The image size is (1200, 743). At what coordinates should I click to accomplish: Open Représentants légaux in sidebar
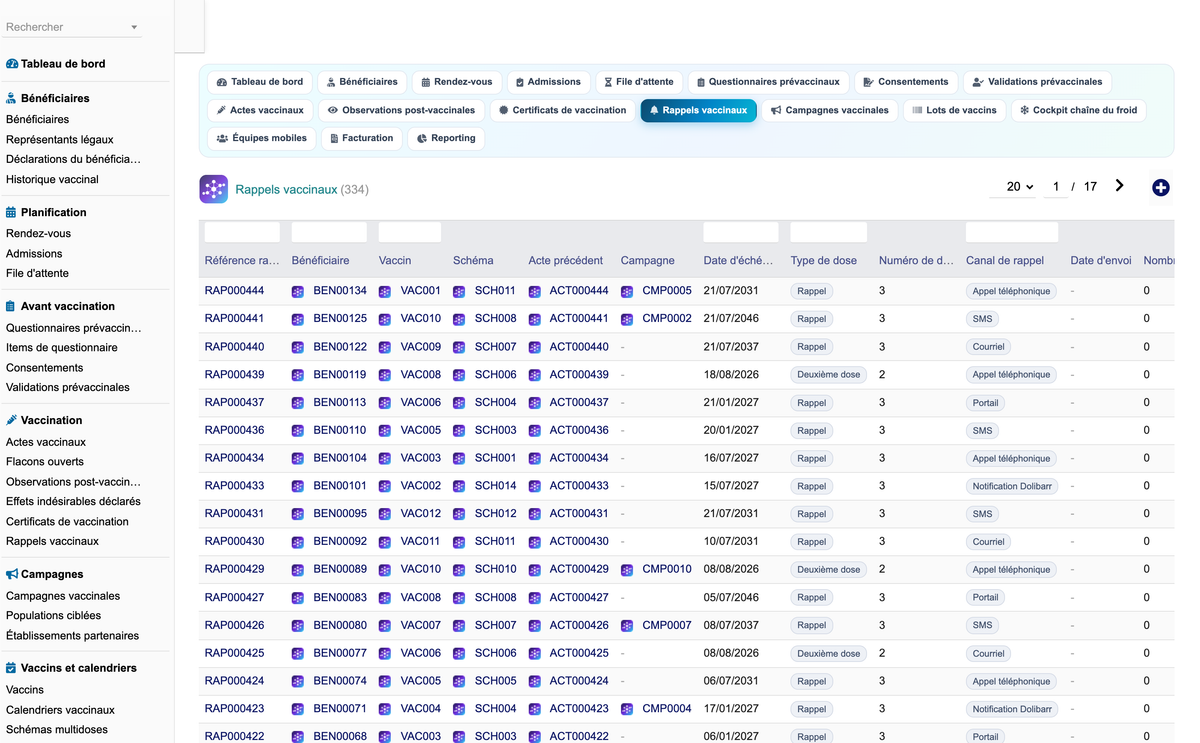click(x=60, y=140)
